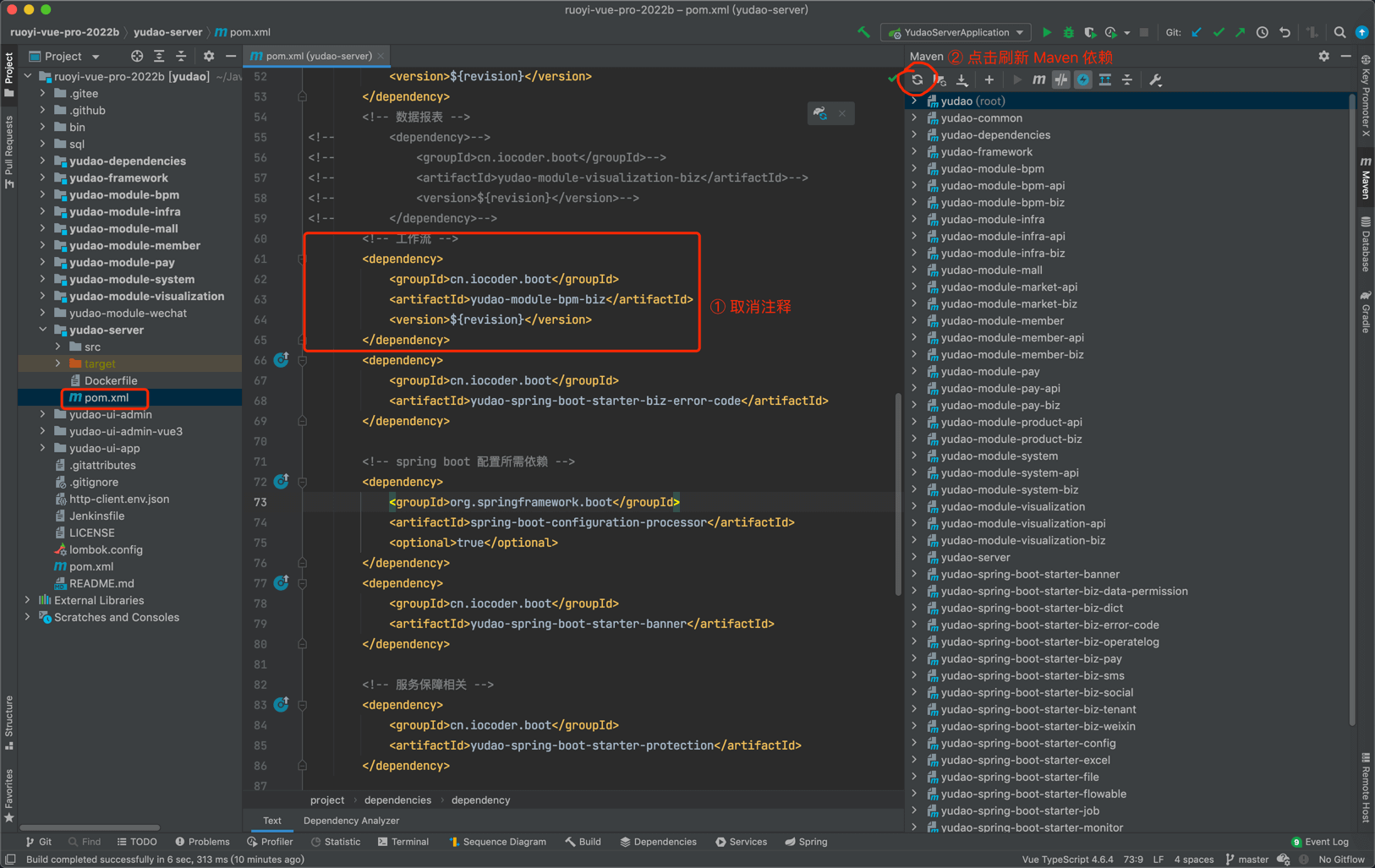This screenshot has height=868, width=1375.
Task: Click the Reload All Maven Projects icon
Action: [917, 79]
